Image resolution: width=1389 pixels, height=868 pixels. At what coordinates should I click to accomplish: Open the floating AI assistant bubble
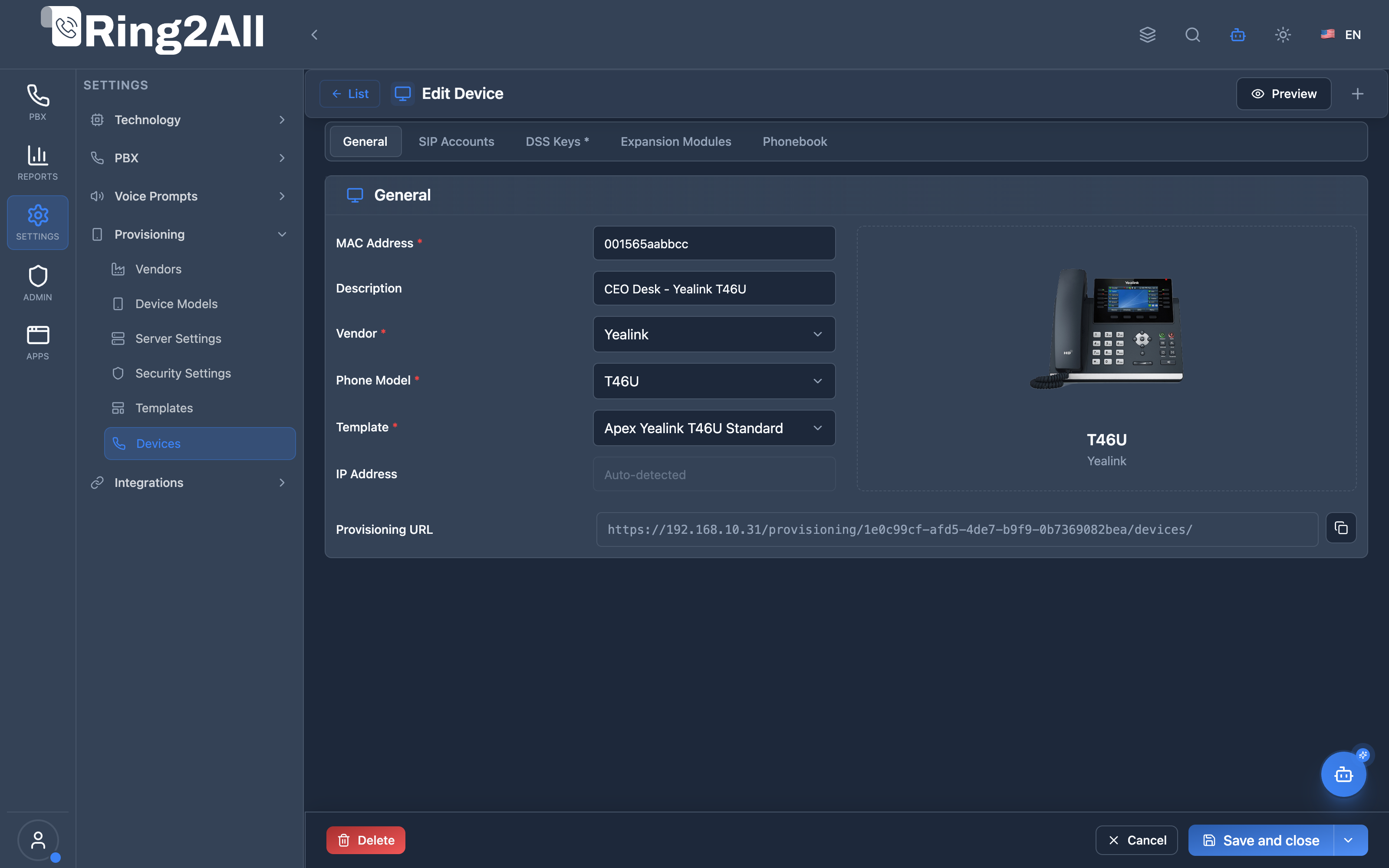[x=1343, y=774]
